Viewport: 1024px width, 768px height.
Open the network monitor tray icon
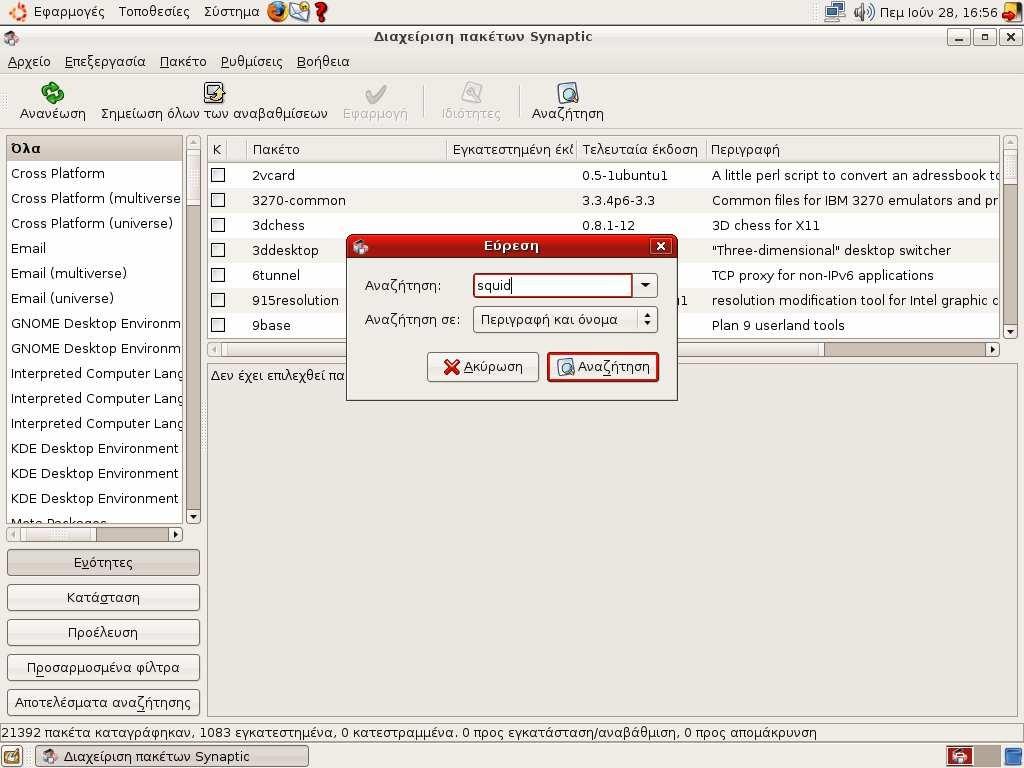[x=834, y=12]
